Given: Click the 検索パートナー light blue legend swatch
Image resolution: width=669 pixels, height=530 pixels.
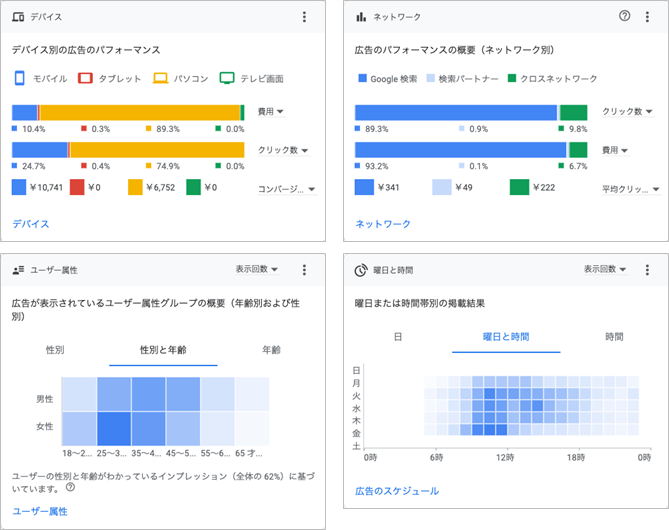Looking at the screenshot, I should coord(430,78).
